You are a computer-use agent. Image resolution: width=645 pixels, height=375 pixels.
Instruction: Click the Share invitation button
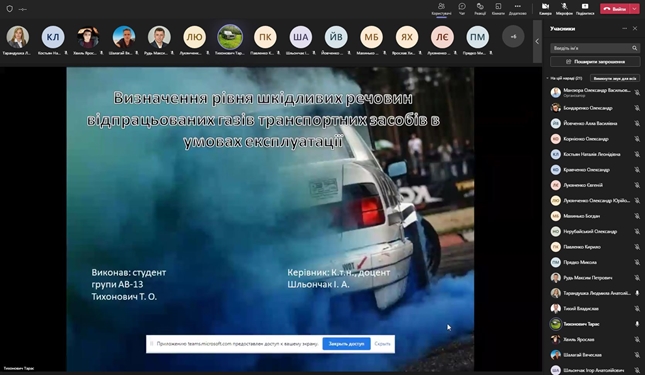coord(595,62)
